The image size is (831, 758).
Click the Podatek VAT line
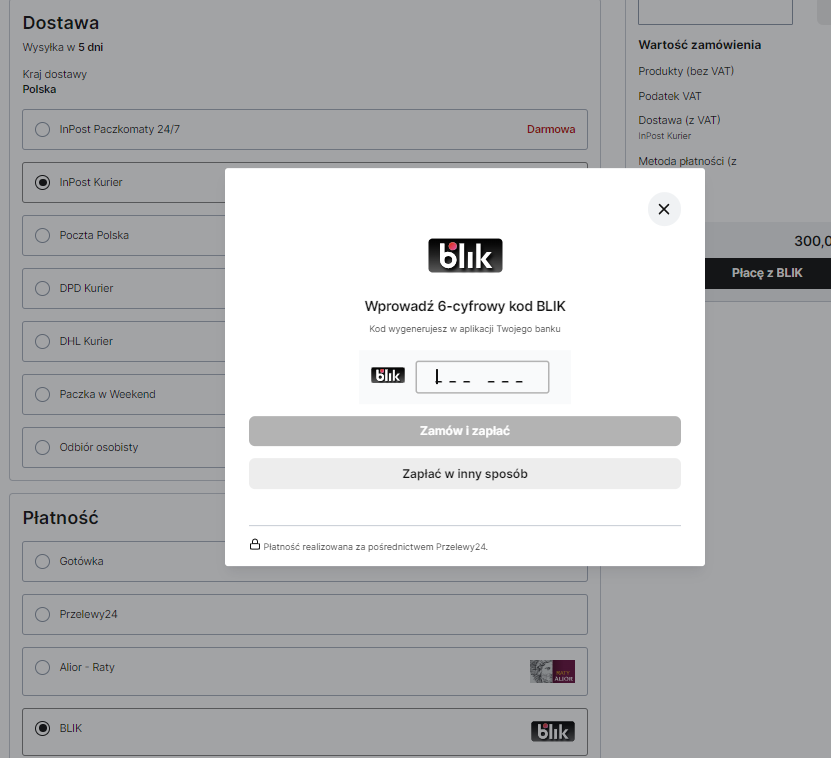670,96
